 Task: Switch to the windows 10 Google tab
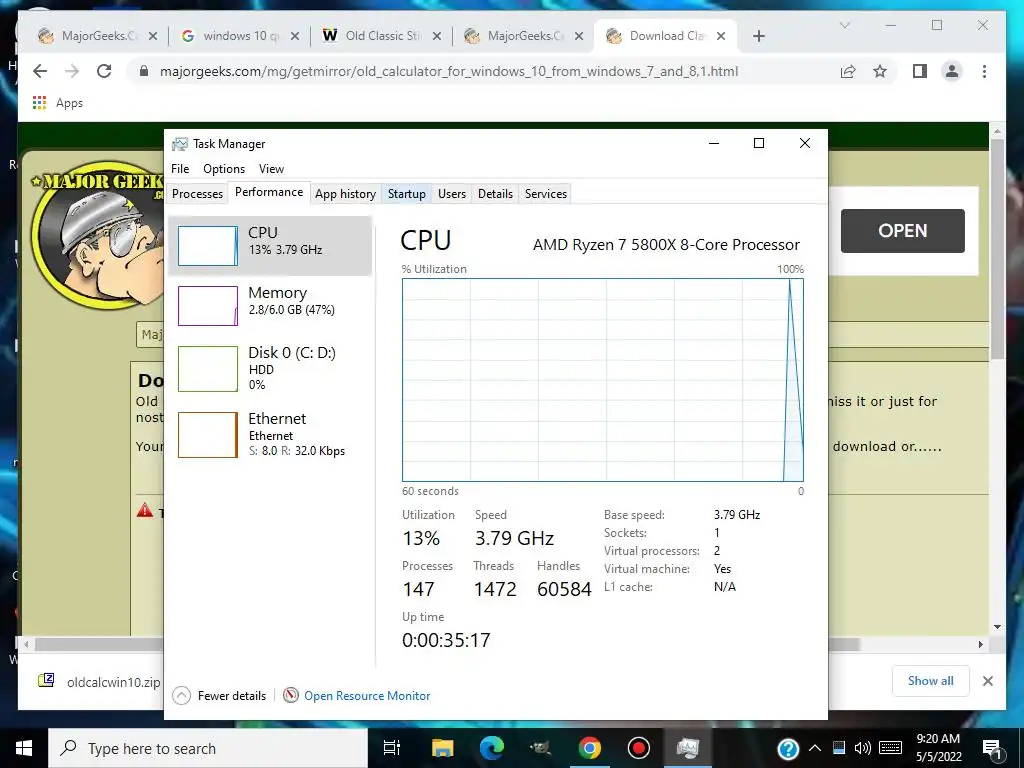240,36
